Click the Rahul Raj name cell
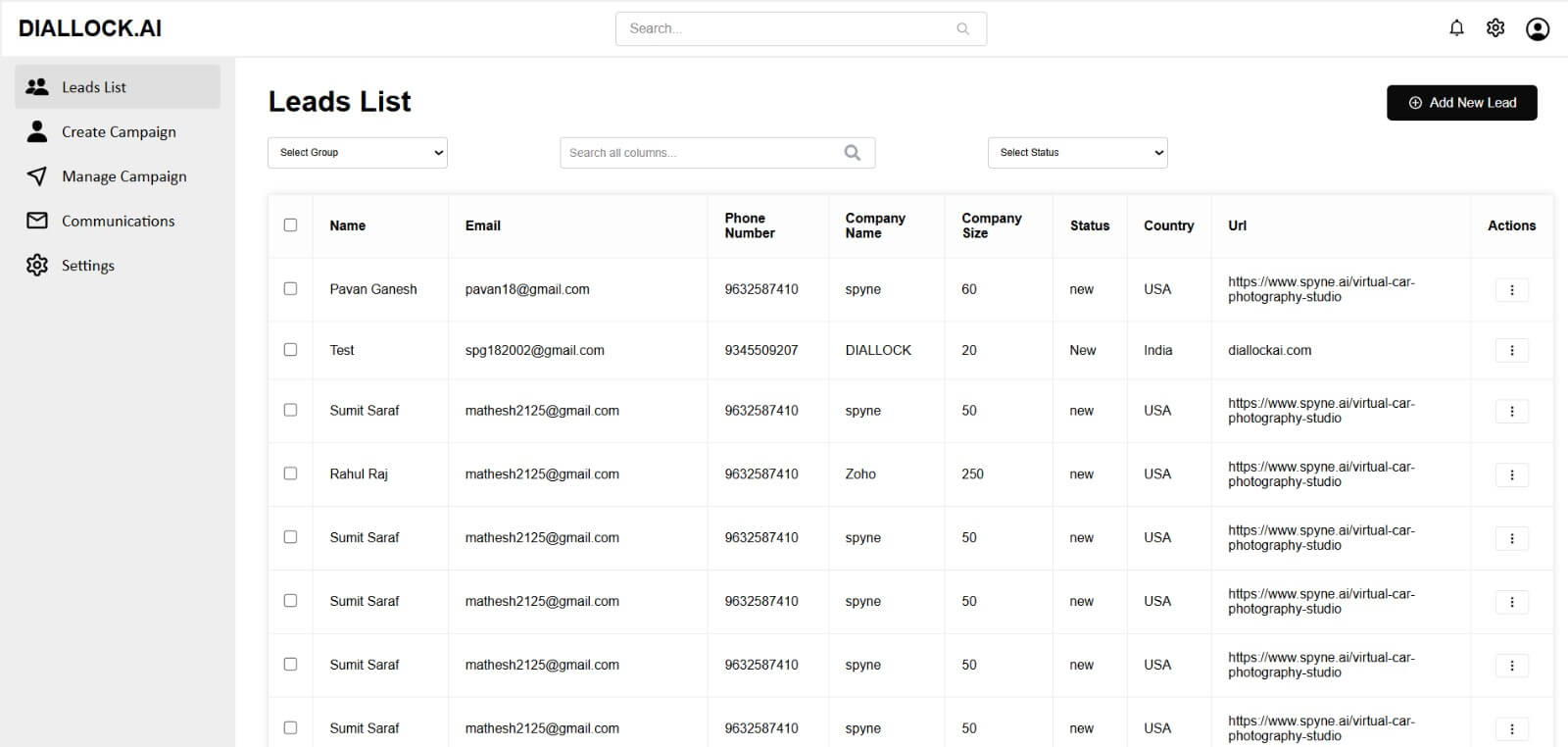 pos(359,474)
